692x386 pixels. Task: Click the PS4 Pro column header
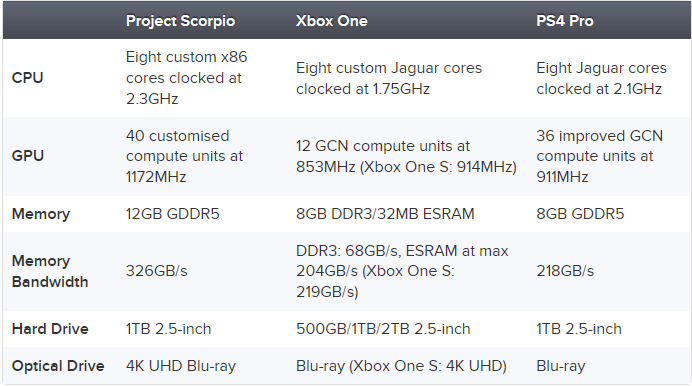(564, 21)
